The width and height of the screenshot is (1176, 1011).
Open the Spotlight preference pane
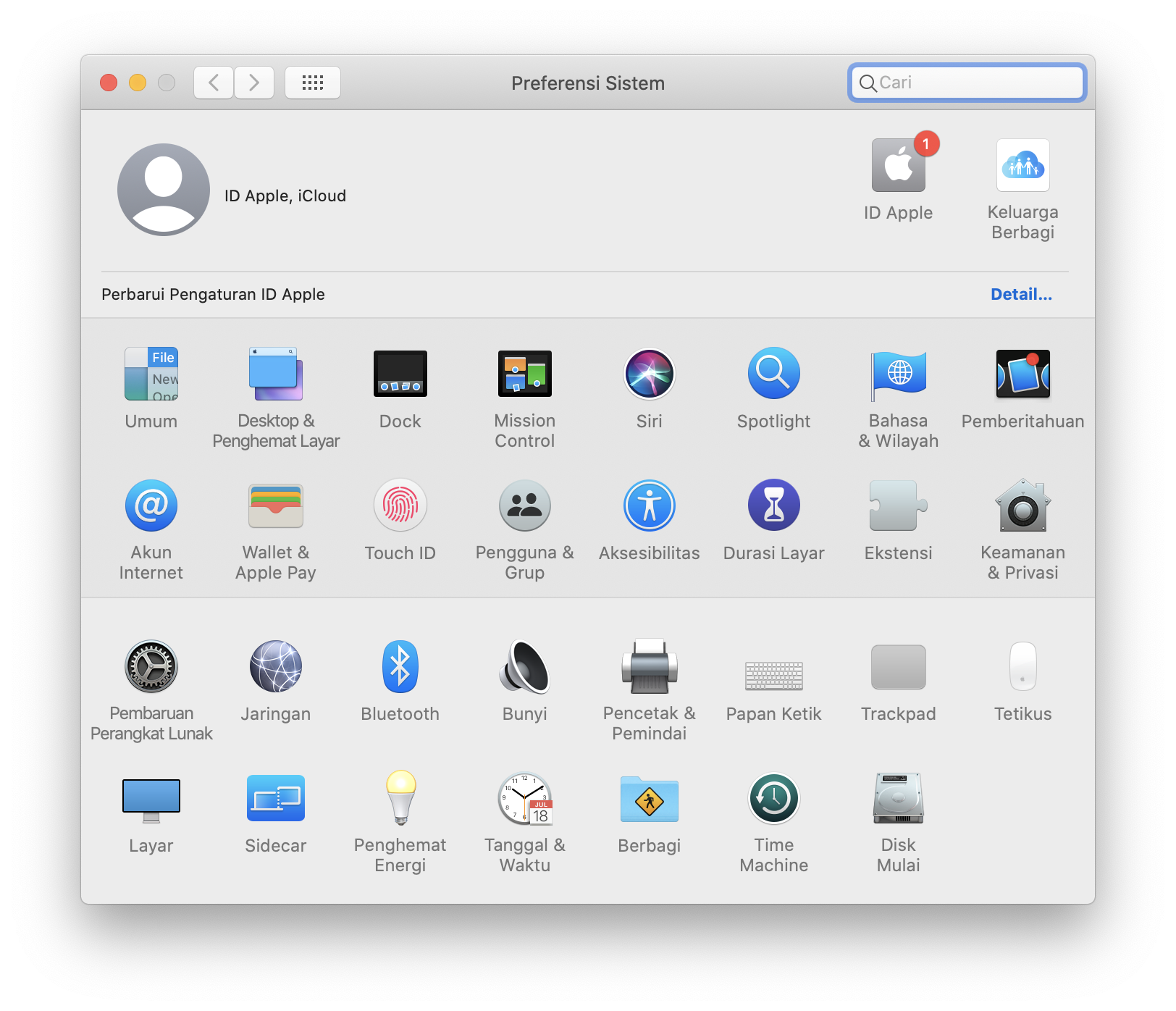(x=773, y=374)
